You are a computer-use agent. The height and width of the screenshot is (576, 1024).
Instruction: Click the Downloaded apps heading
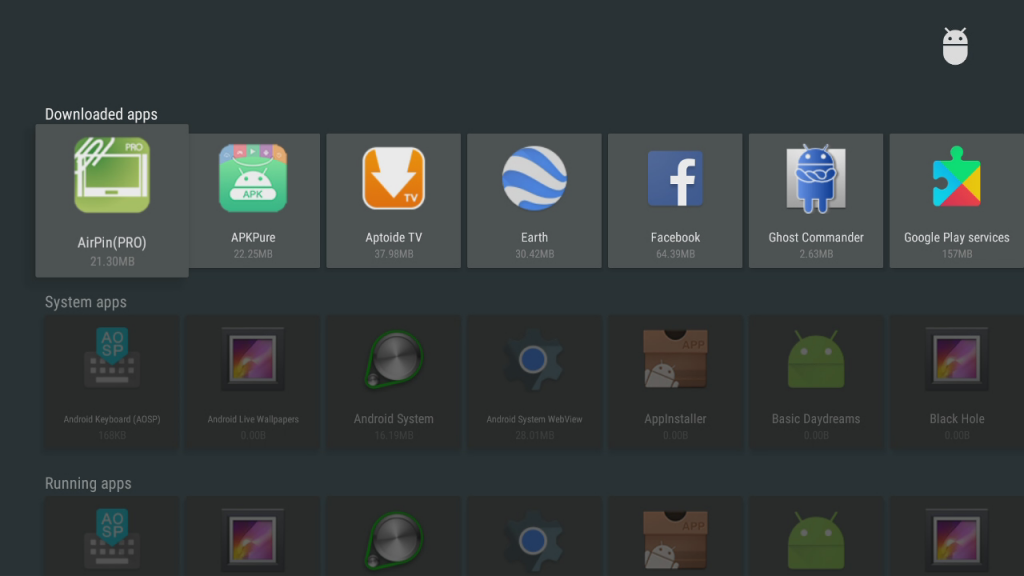(101, 114)
